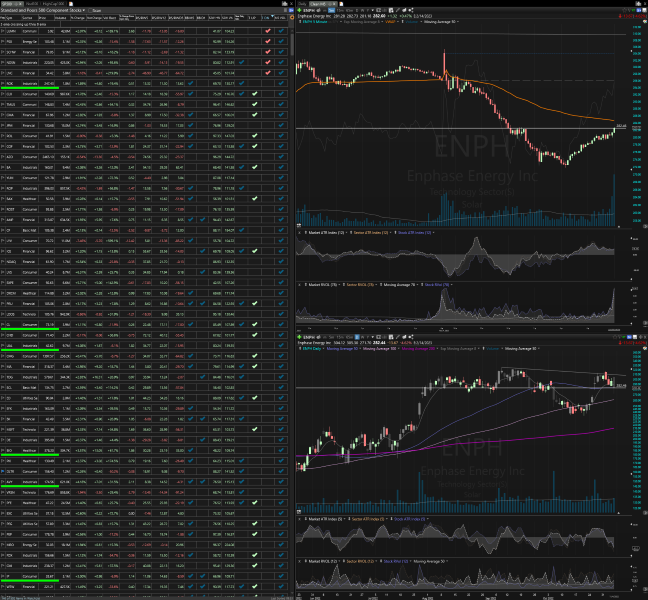Click the ENPH symbol box in the top chart toolbar
Viewport: 648px width, 600px height.
309,10
